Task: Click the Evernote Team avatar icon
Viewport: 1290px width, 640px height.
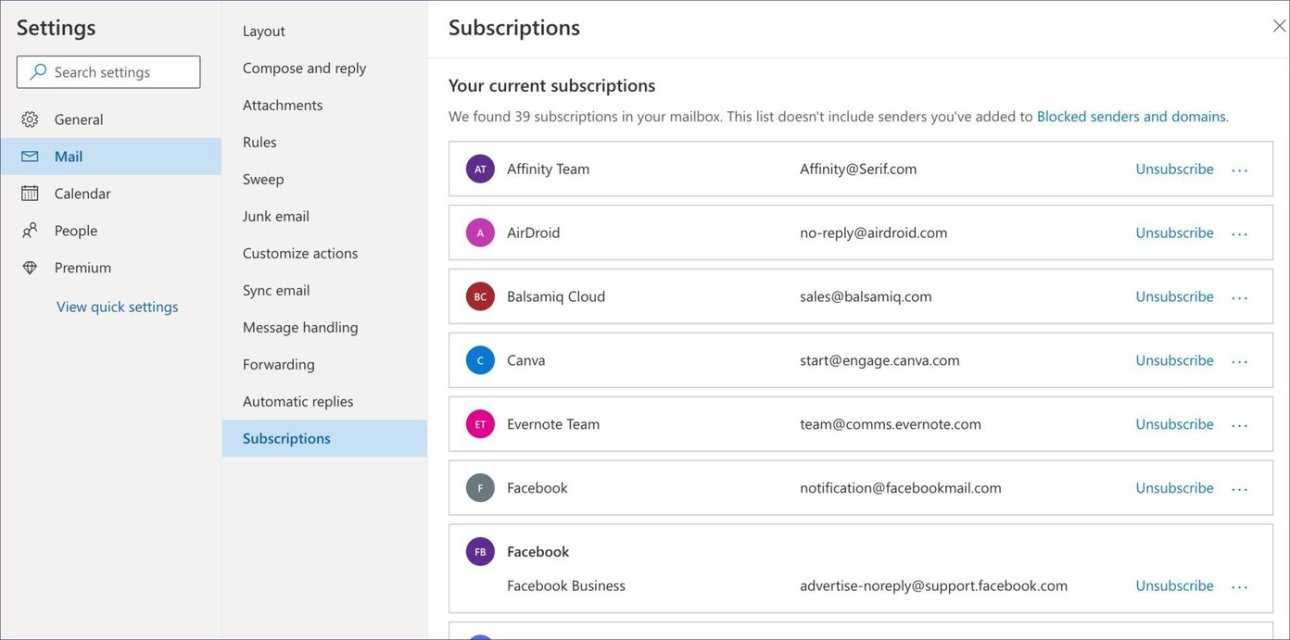Action: point(480,424)
